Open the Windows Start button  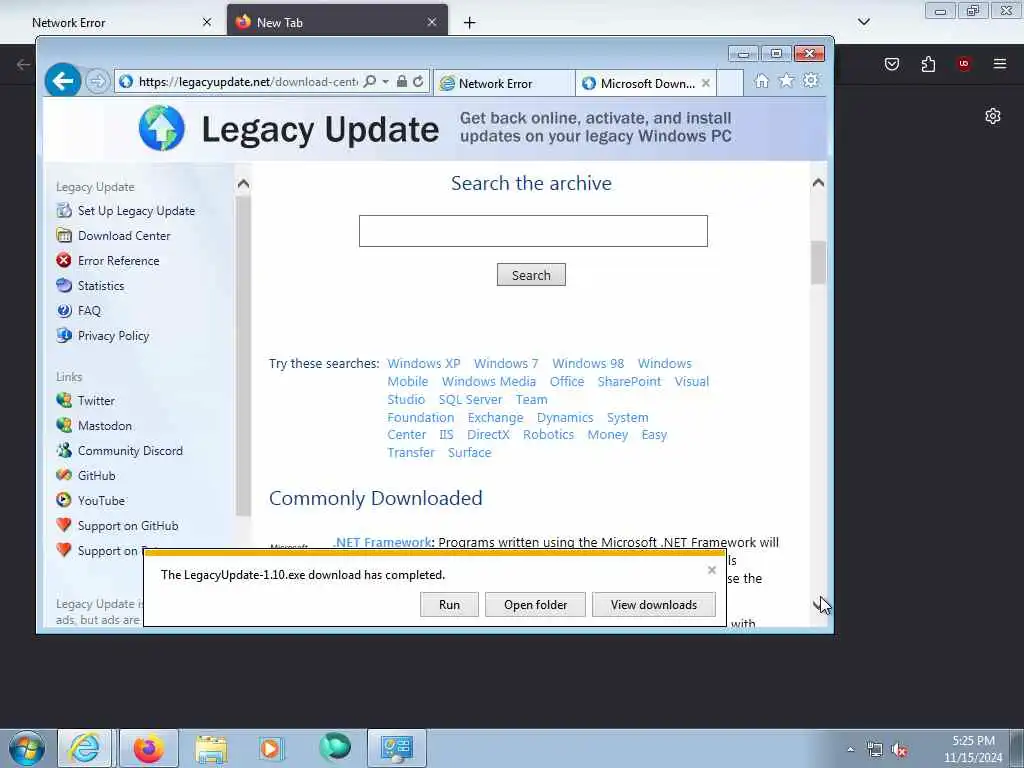click(x=26, y=748)
